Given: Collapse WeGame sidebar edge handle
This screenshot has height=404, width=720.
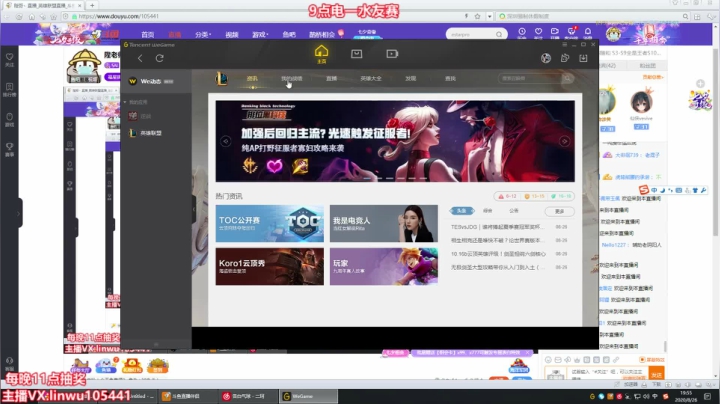Looking at the screenshot, I should [194, 209].
